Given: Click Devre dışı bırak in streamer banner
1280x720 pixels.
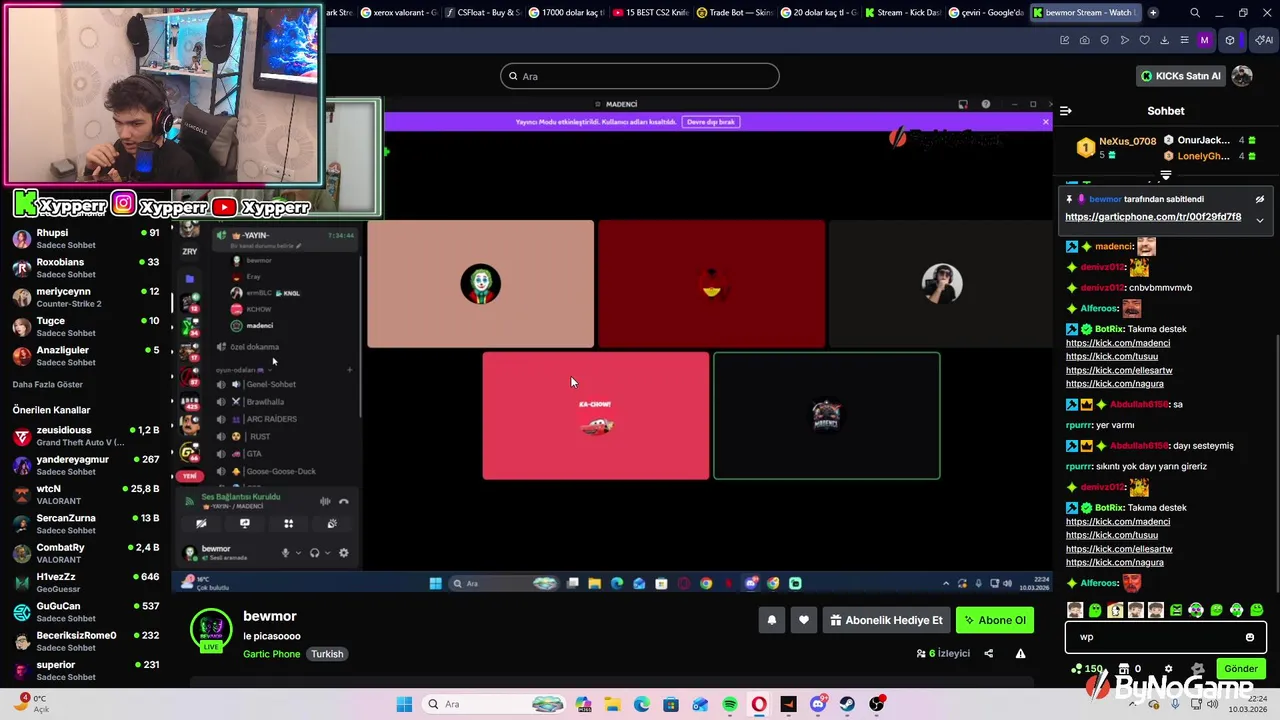Looking at the screenshot, I should 710,122.
